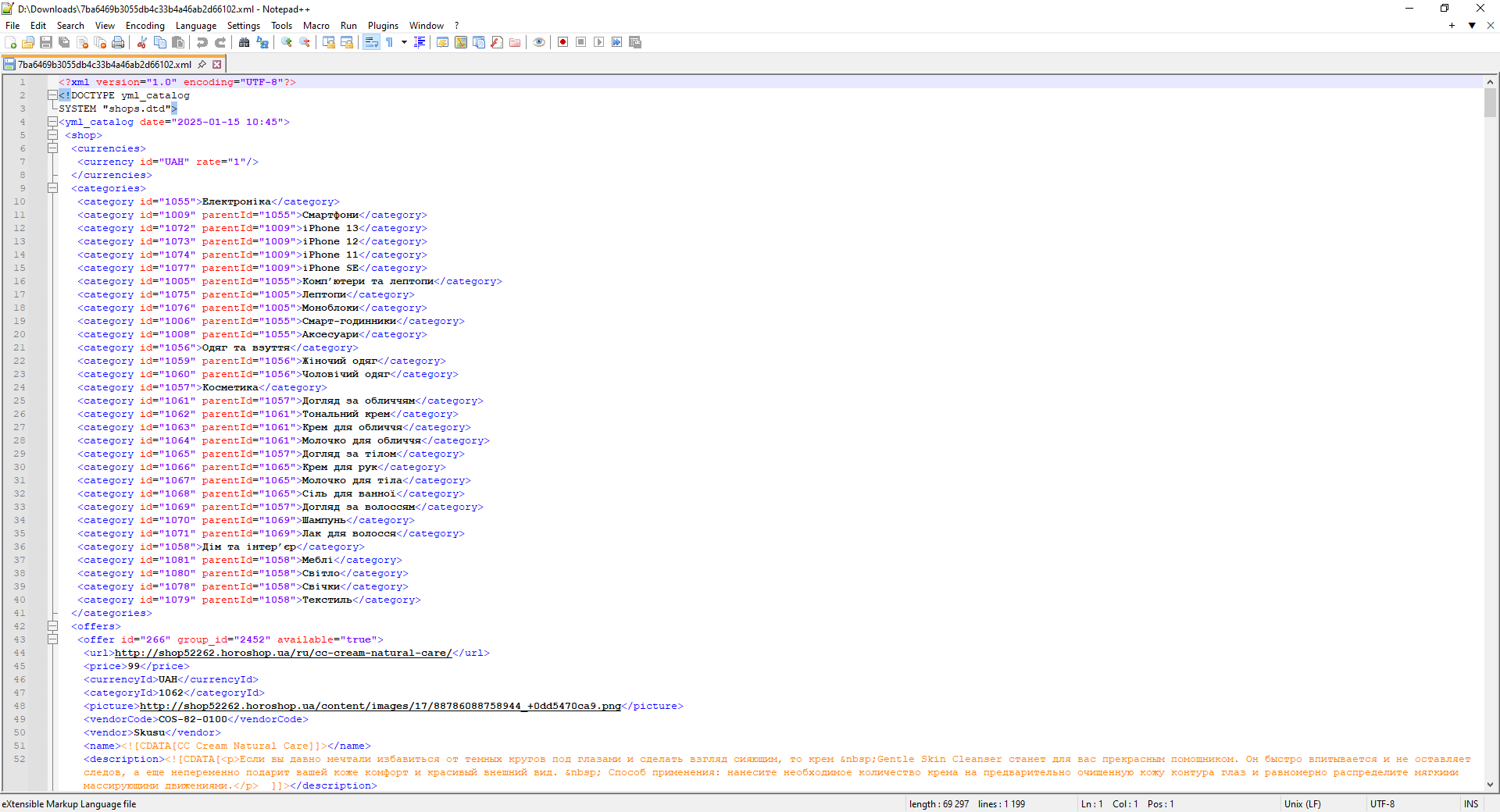Open the Plugins menu

pyautogui.click(x=383, y=26)
